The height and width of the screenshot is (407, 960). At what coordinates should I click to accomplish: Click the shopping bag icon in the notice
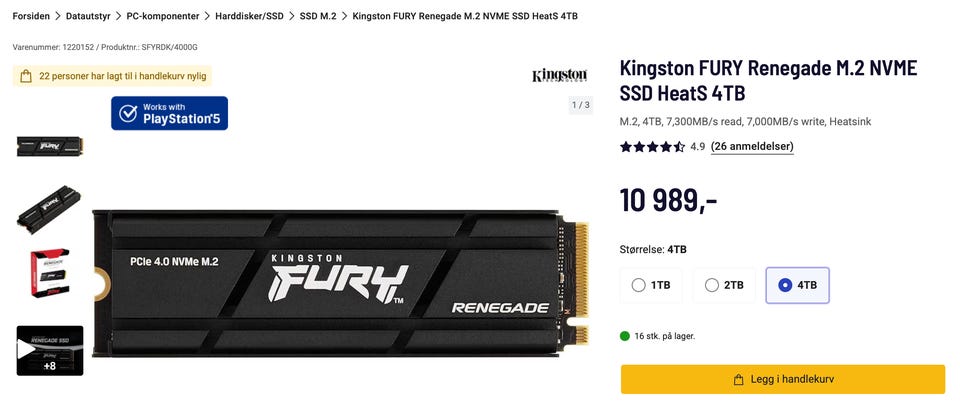point(26,77)
